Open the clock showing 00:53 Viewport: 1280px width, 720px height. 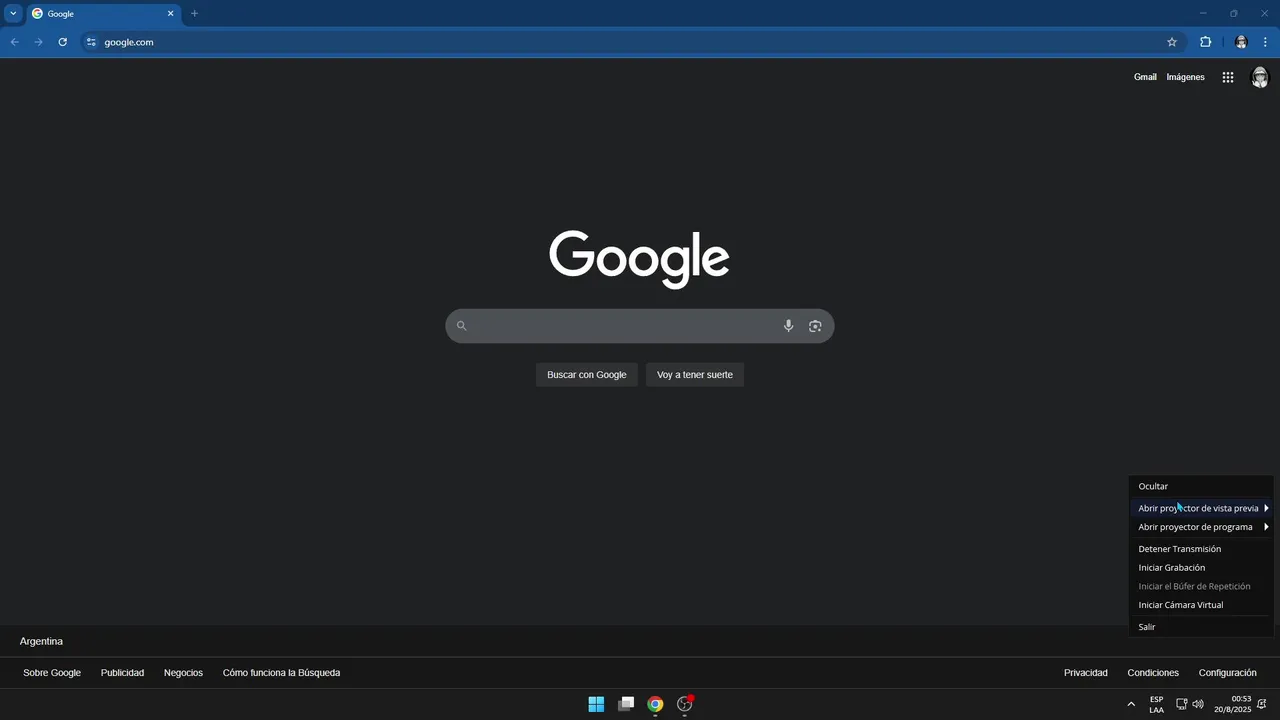tap(1233, 704)
